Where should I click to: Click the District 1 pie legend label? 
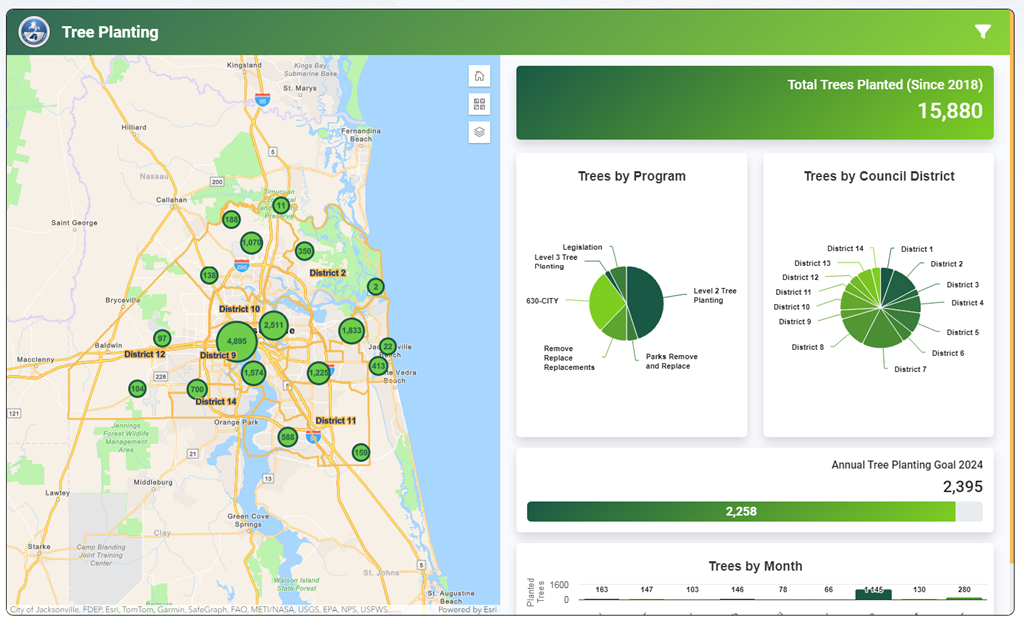[x=917, y=249]
